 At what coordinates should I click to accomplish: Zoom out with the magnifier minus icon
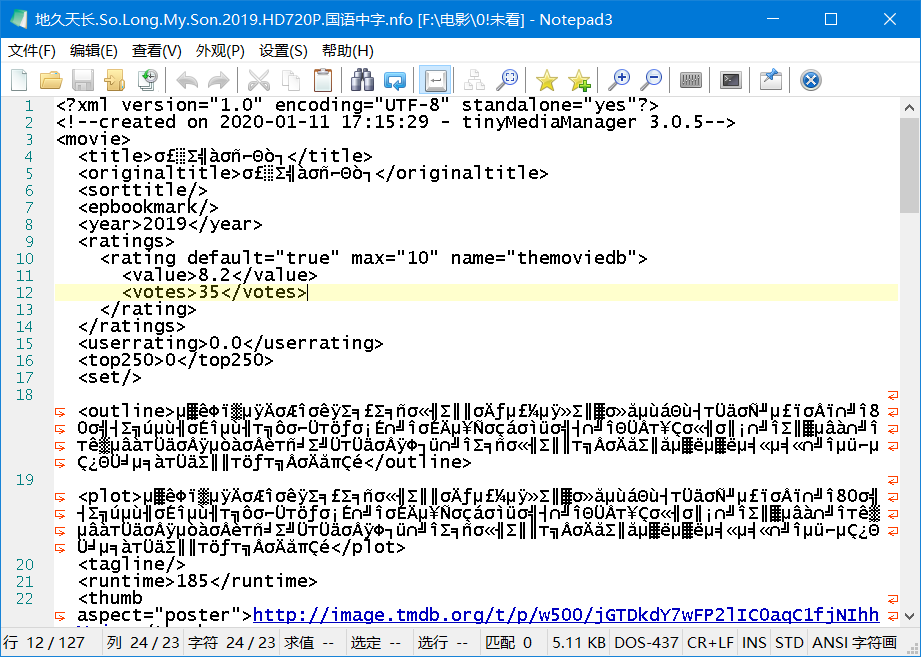pos(651,80)
